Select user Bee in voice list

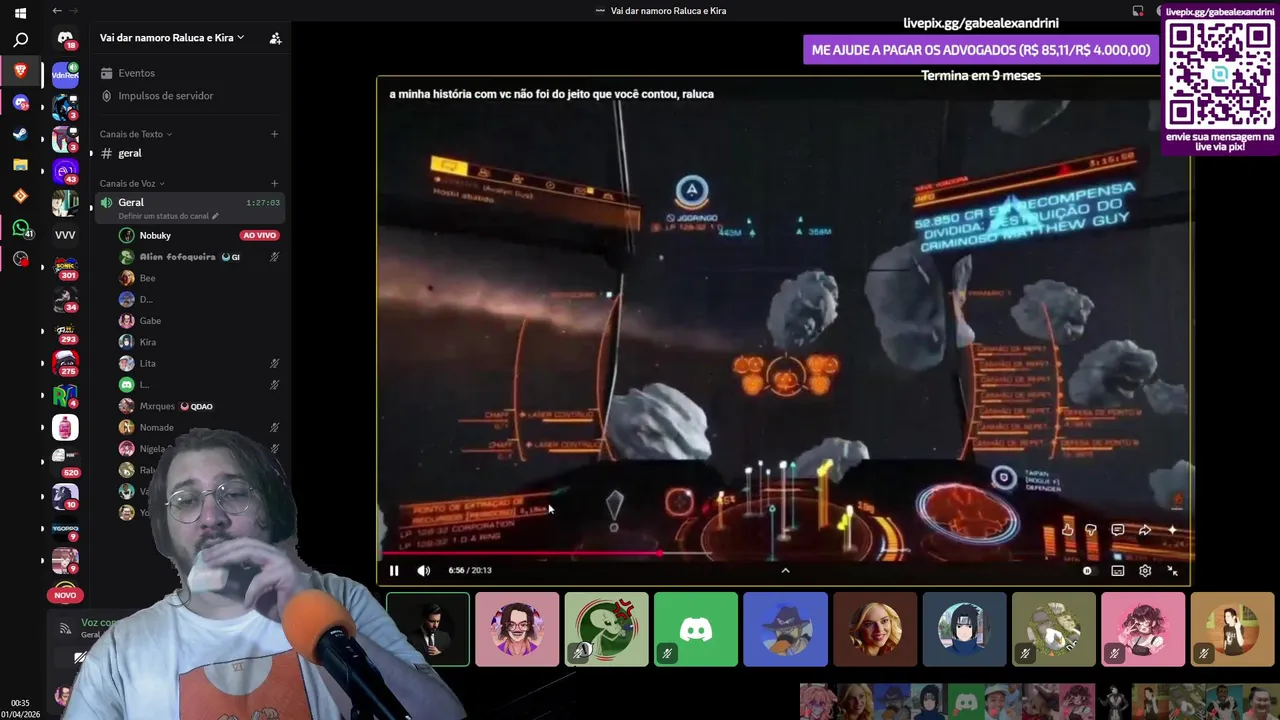[147, 278]
